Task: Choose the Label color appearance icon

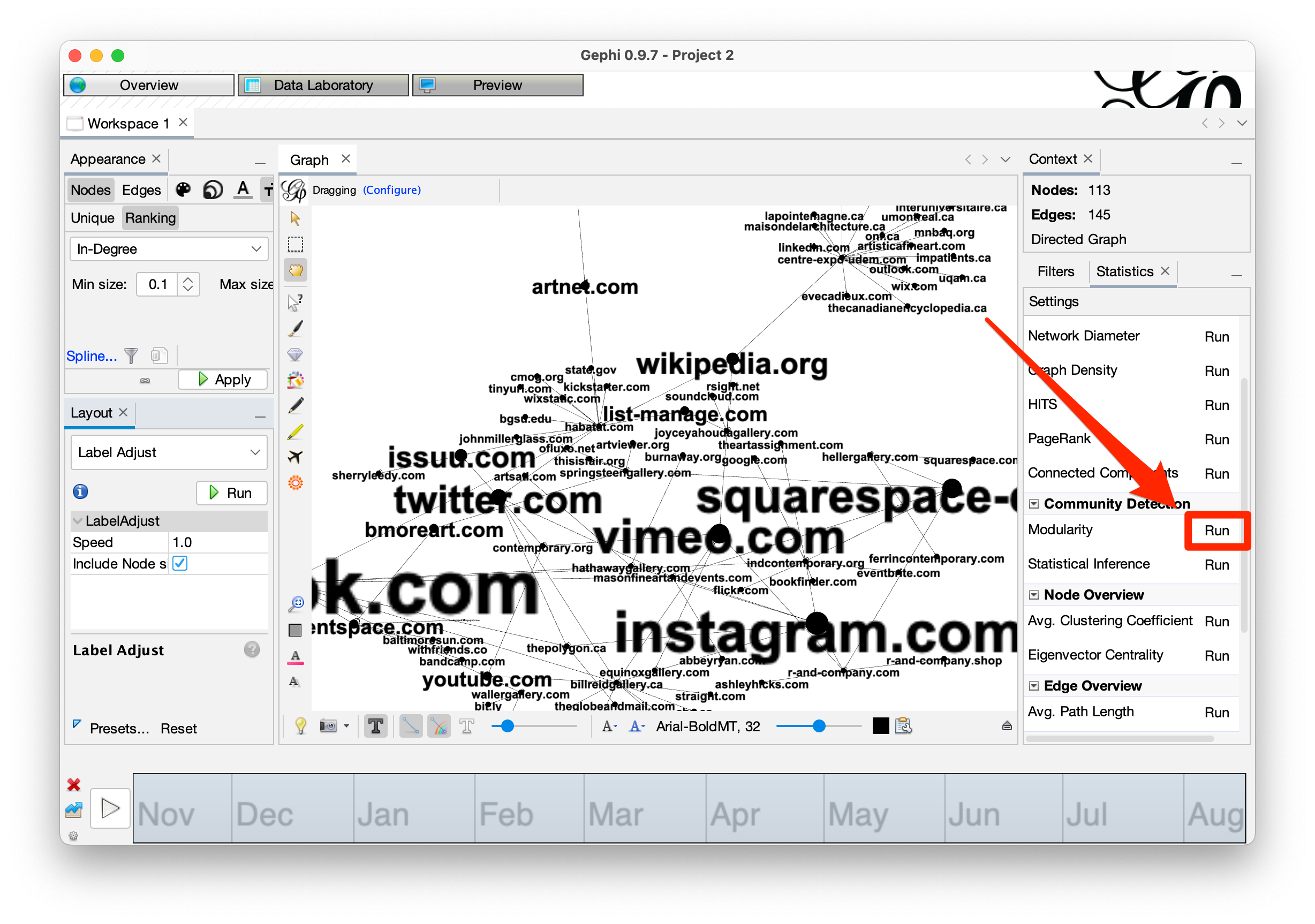Action: 243,190
